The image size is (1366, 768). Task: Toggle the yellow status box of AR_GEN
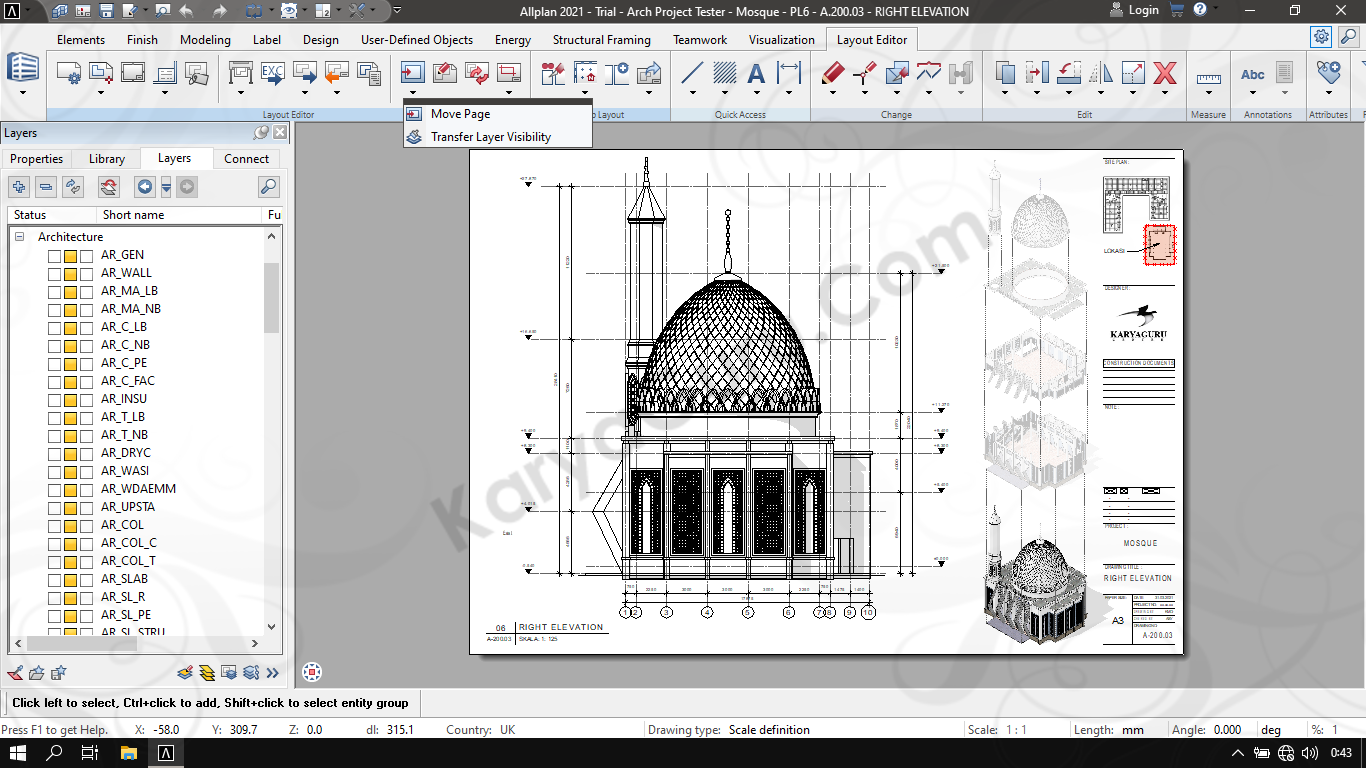tap(71, 255)
